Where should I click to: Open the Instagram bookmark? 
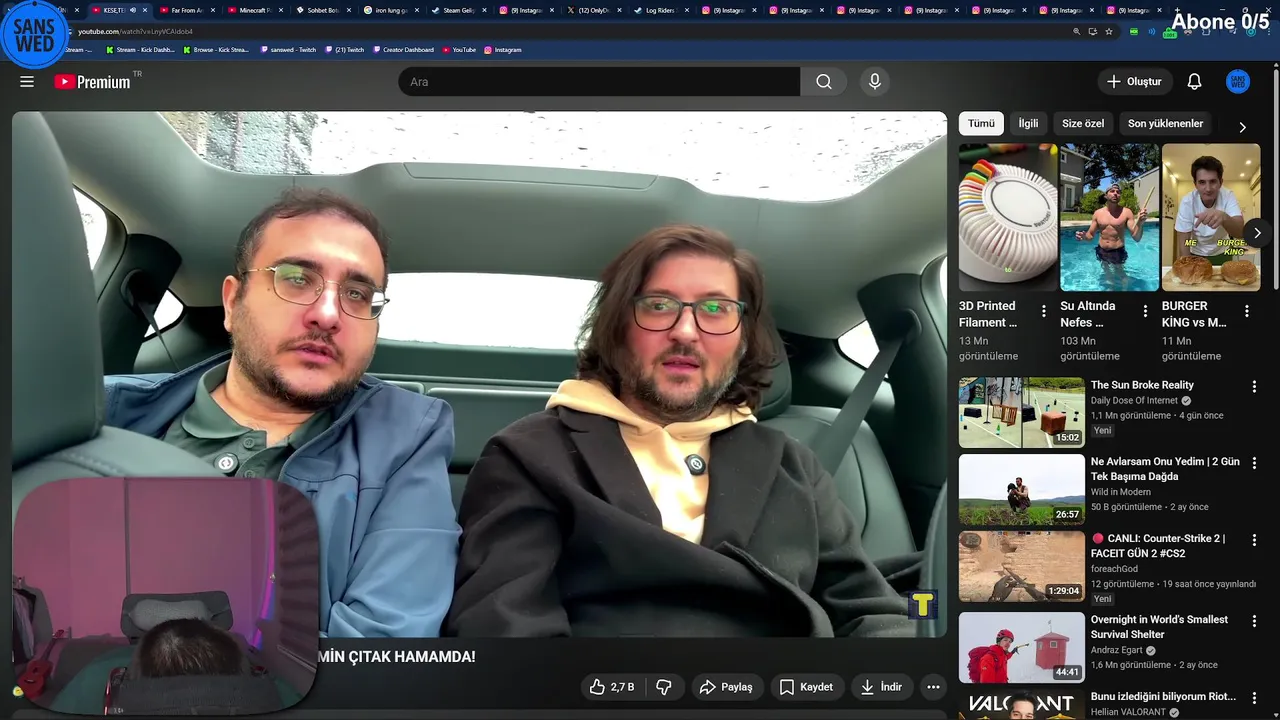(503, 50)
